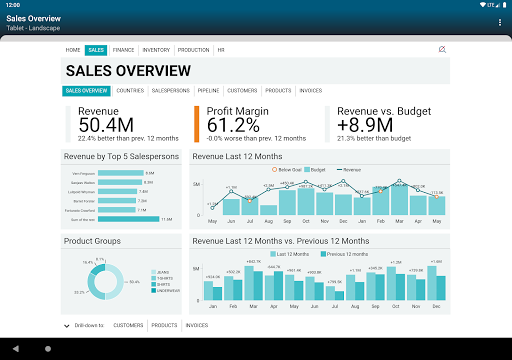Click the Sum of the rest bar

(x=129, y=219)
